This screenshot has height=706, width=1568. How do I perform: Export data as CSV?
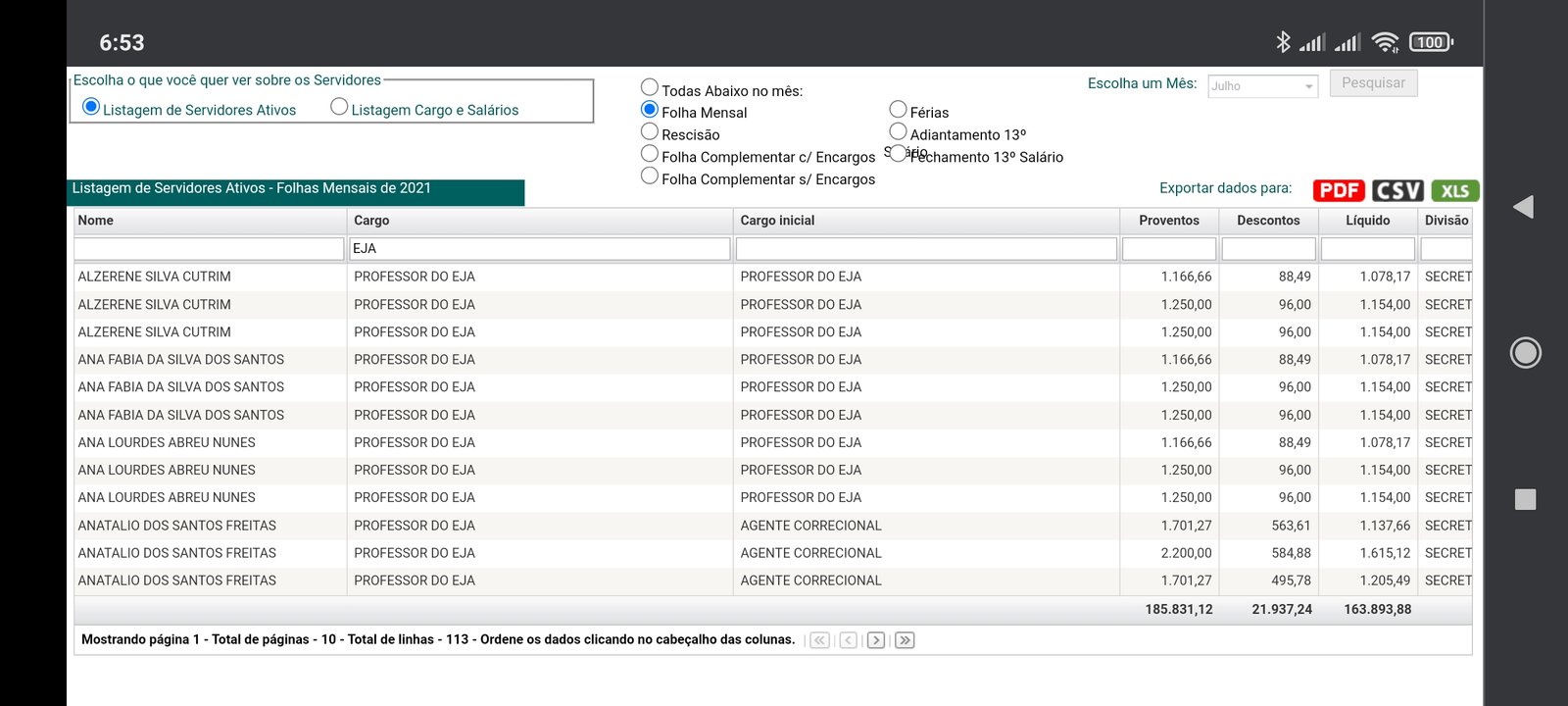[x=1397, y=190]
